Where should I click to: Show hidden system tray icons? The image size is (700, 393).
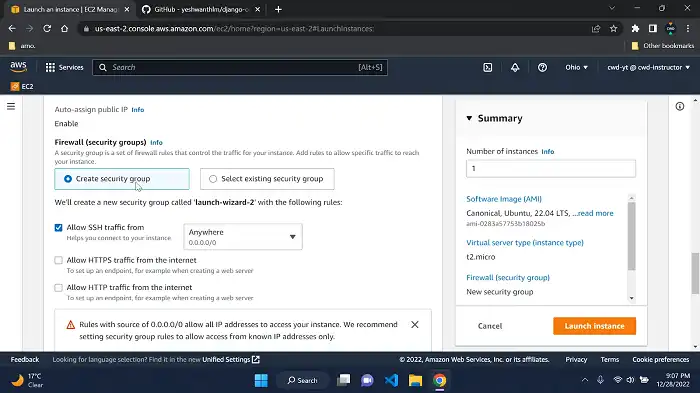pyautogui.click(x=584, y=380)
